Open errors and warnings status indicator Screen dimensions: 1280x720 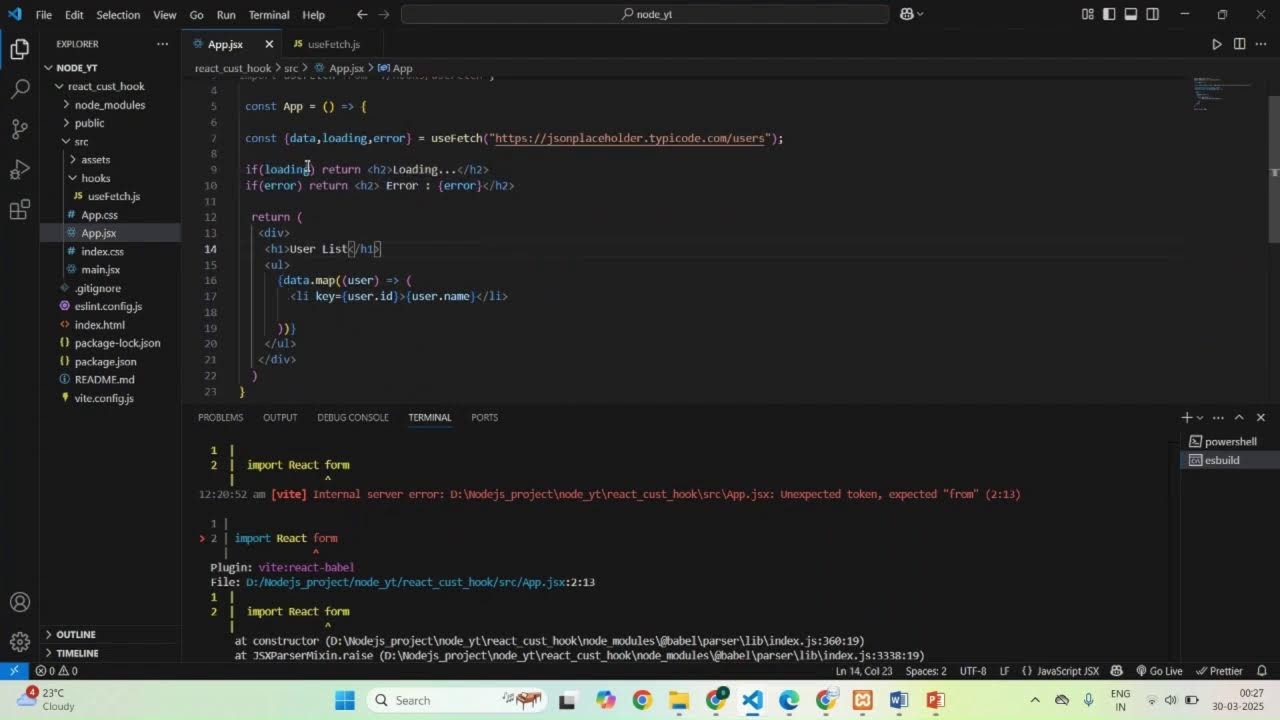(56, 671)
